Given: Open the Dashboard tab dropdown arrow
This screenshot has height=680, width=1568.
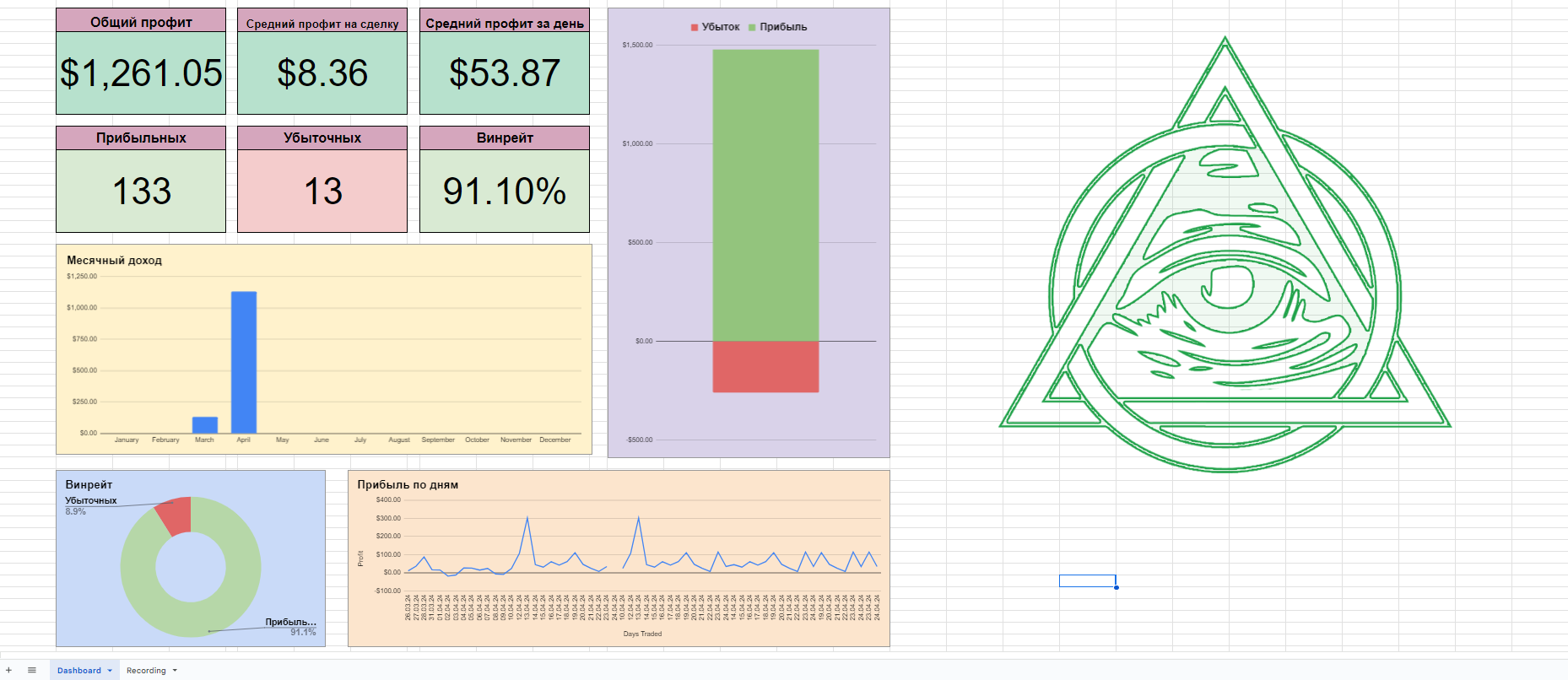Looking at the screenshot, I should pyautogui.click(x=110, y=671).
